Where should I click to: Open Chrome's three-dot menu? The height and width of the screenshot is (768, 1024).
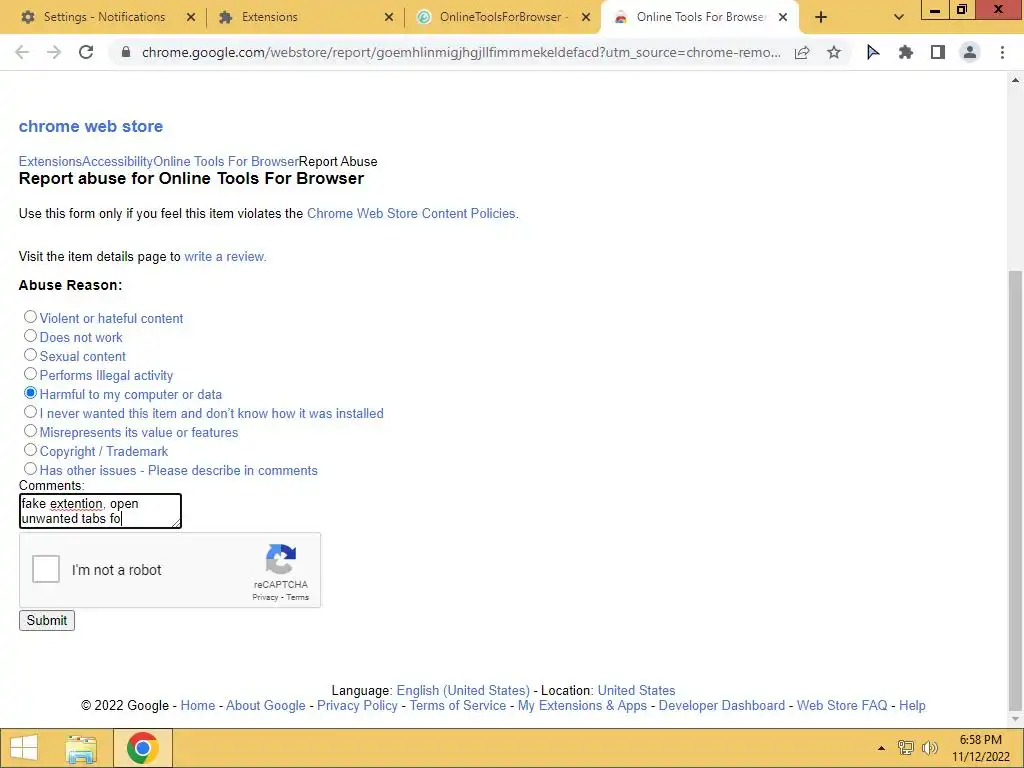tap(1002, 52)
